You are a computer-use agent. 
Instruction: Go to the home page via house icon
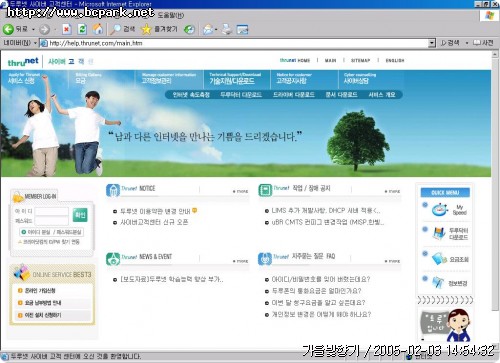pyautogui.click(x=98, y=29)
